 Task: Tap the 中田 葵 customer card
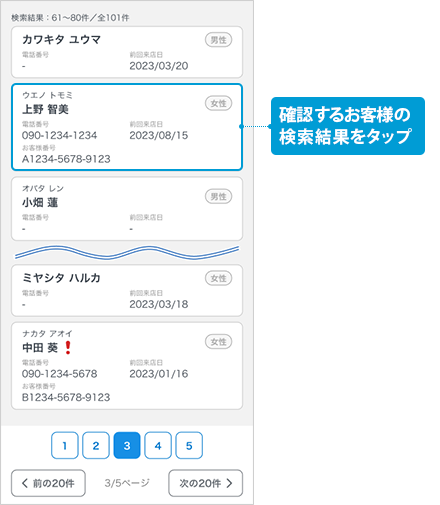click(x=127, y=366)
